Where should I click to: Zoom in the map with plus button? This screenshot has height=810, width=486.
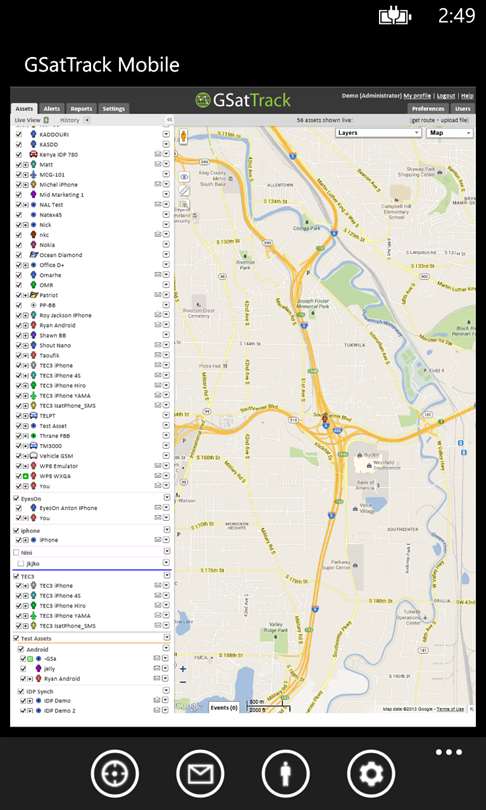coord(183,668)
